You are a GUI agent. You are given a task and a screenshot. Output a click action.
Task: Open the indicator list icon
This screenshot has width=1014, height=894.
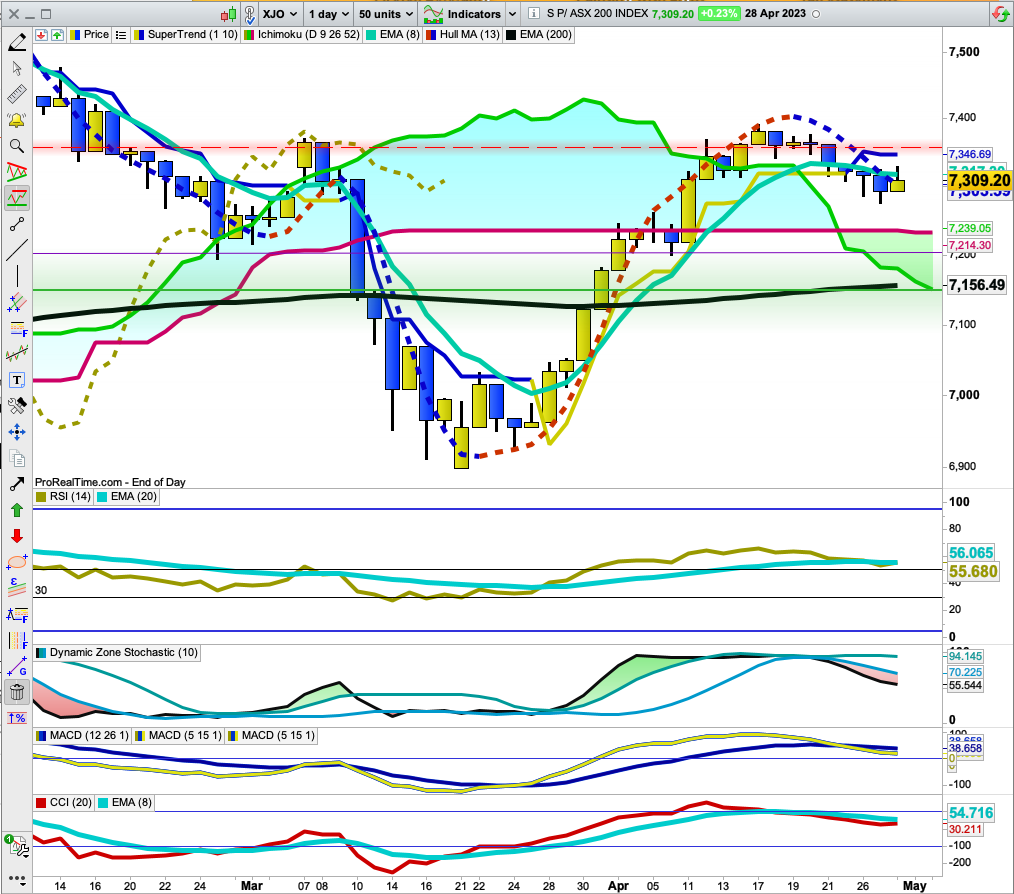121,35
